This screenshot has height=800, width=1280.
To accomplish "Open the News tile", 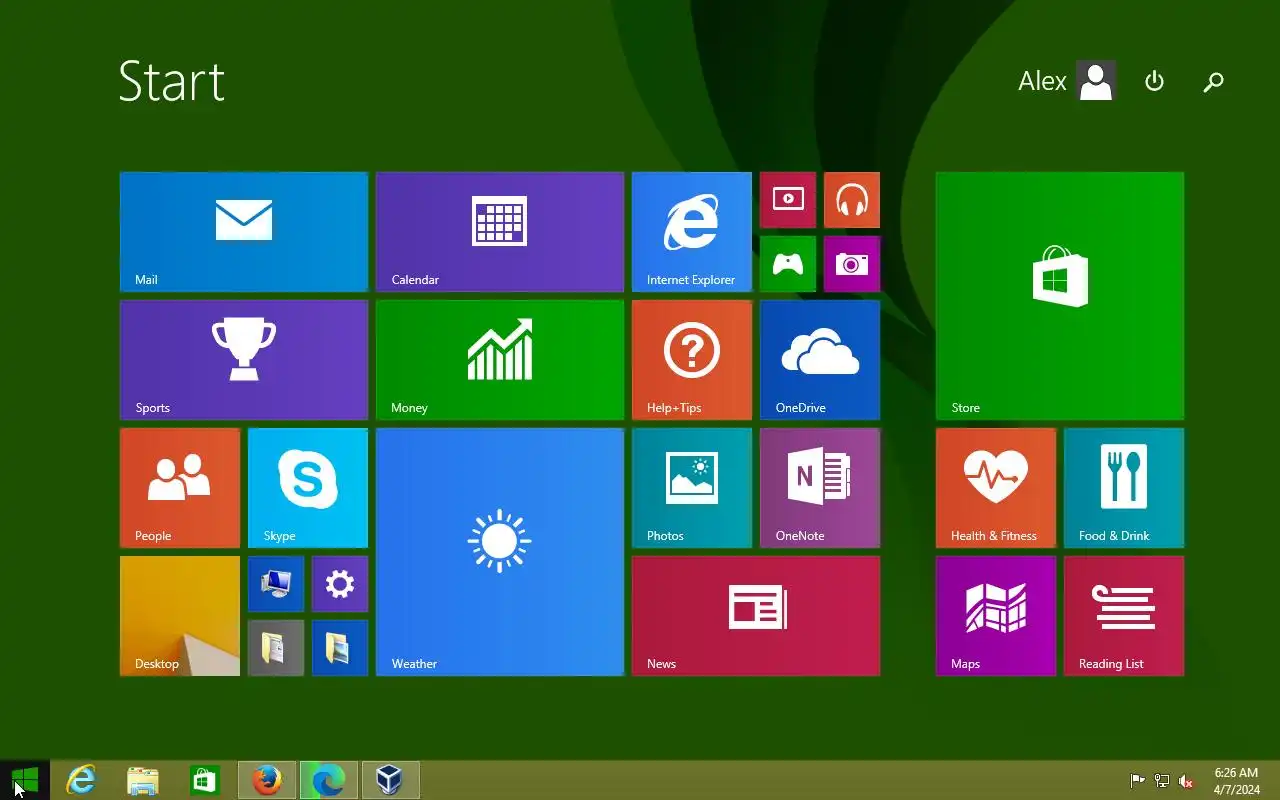I will point(756,616).
